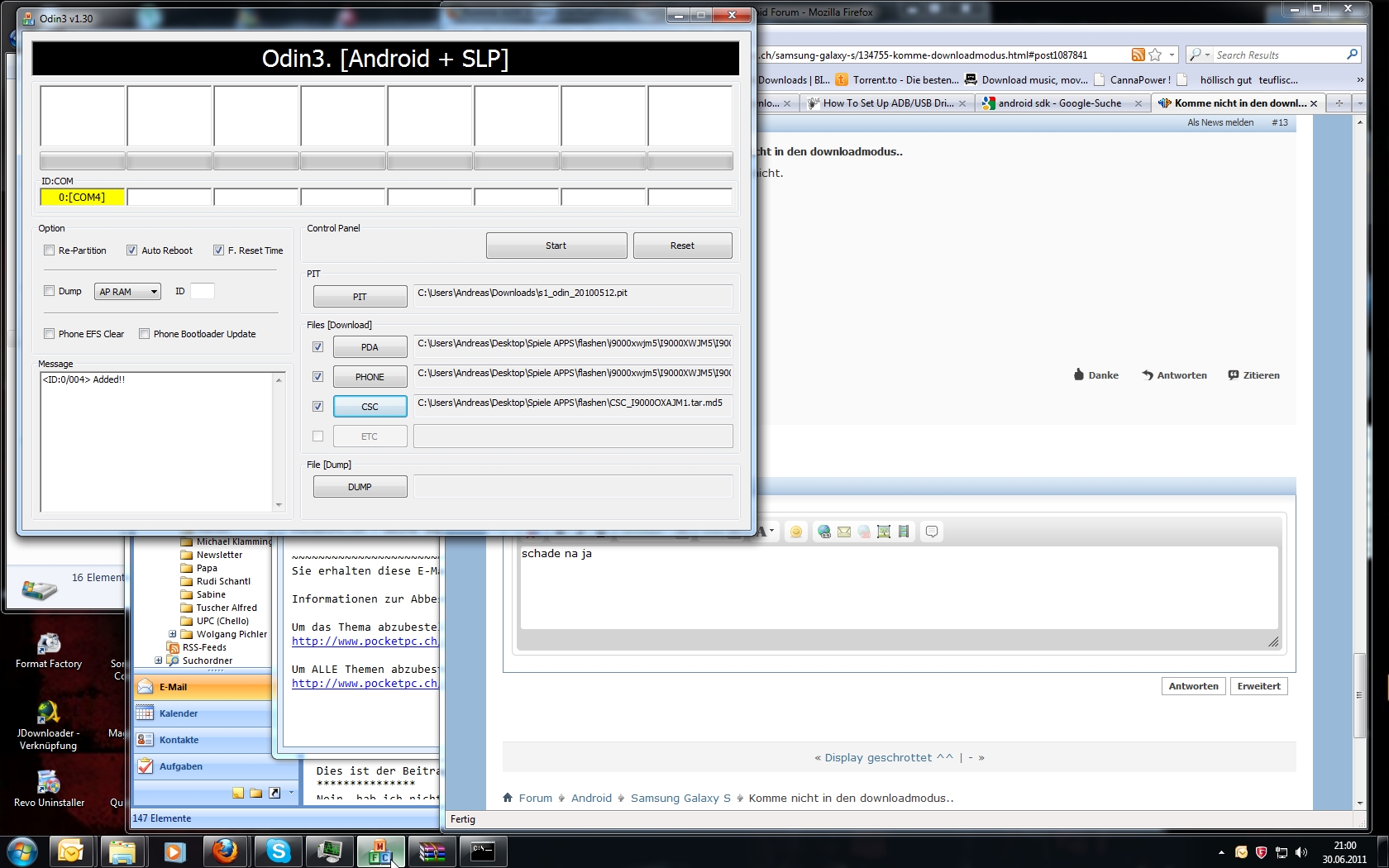Open search engine selector dropdown

point(1200,55)
